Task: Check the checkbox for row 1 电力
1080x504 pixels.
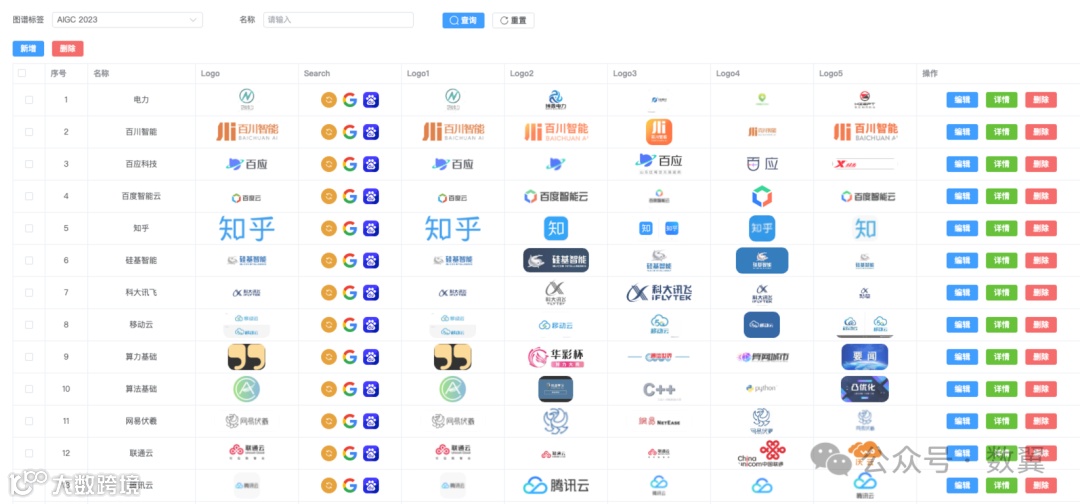Action: (x=29, y=100)
